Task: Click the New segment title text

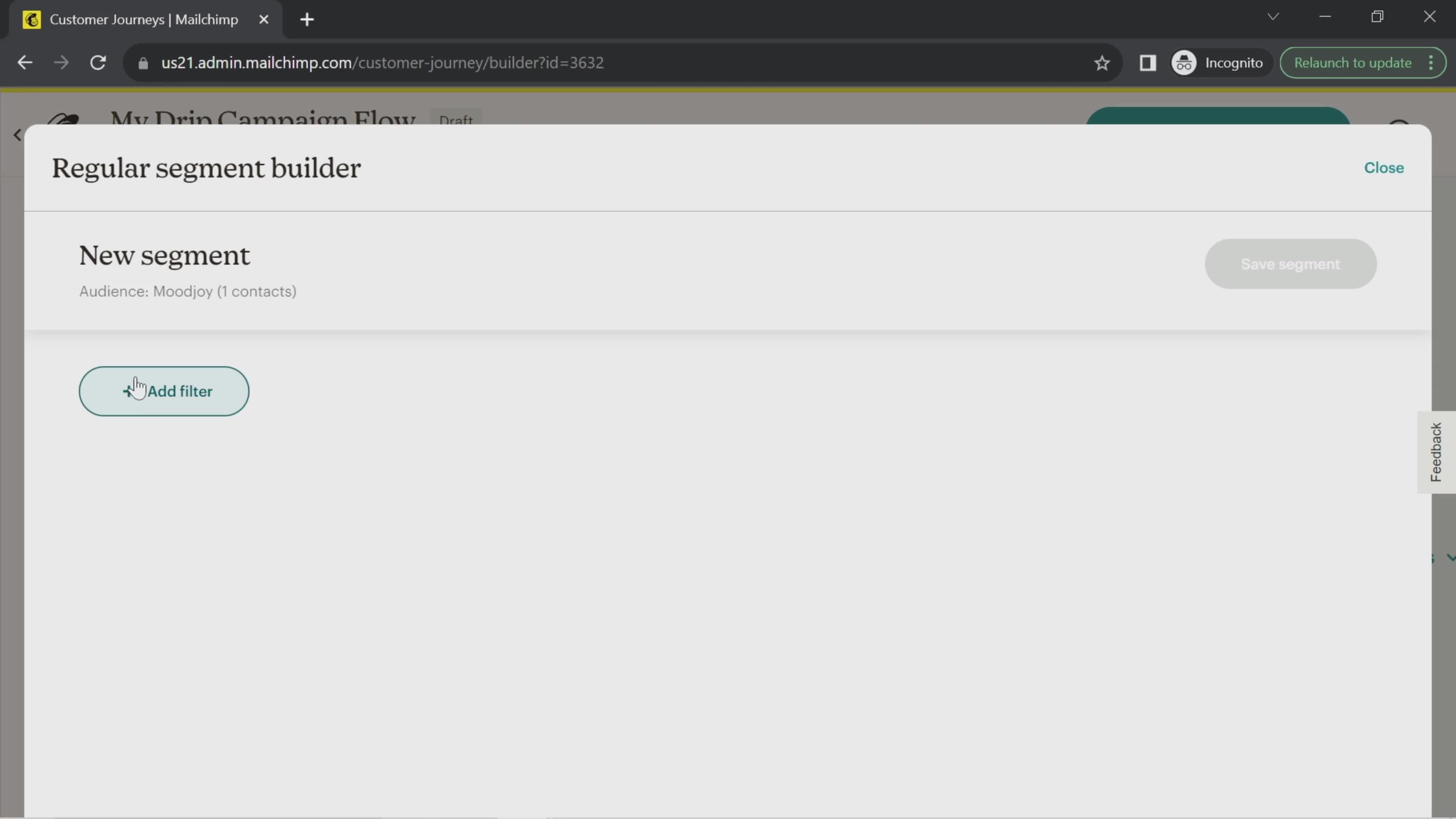Action: (164, 256)
